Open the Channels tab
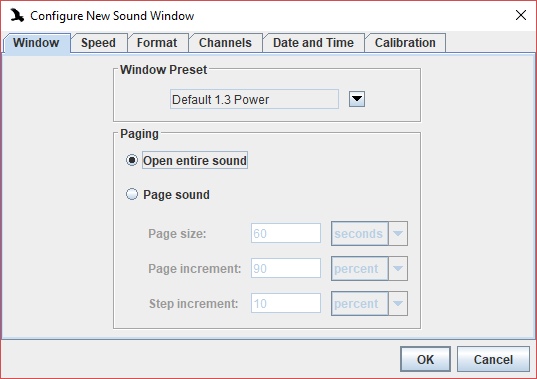This screenshot has height=379, width=537. [225, 43]
